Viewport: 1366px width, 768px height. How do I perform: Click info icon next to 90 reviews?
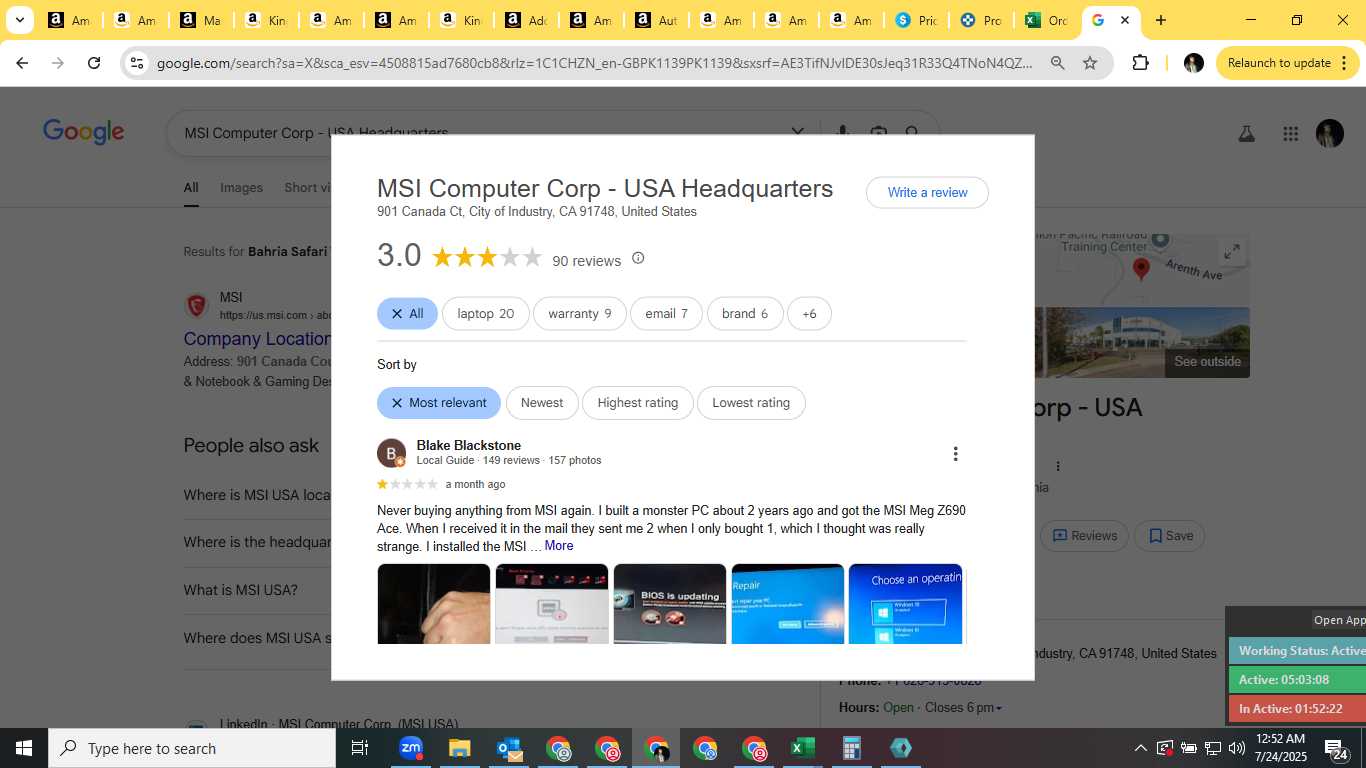pyautogui.click(x=638, y=258)
